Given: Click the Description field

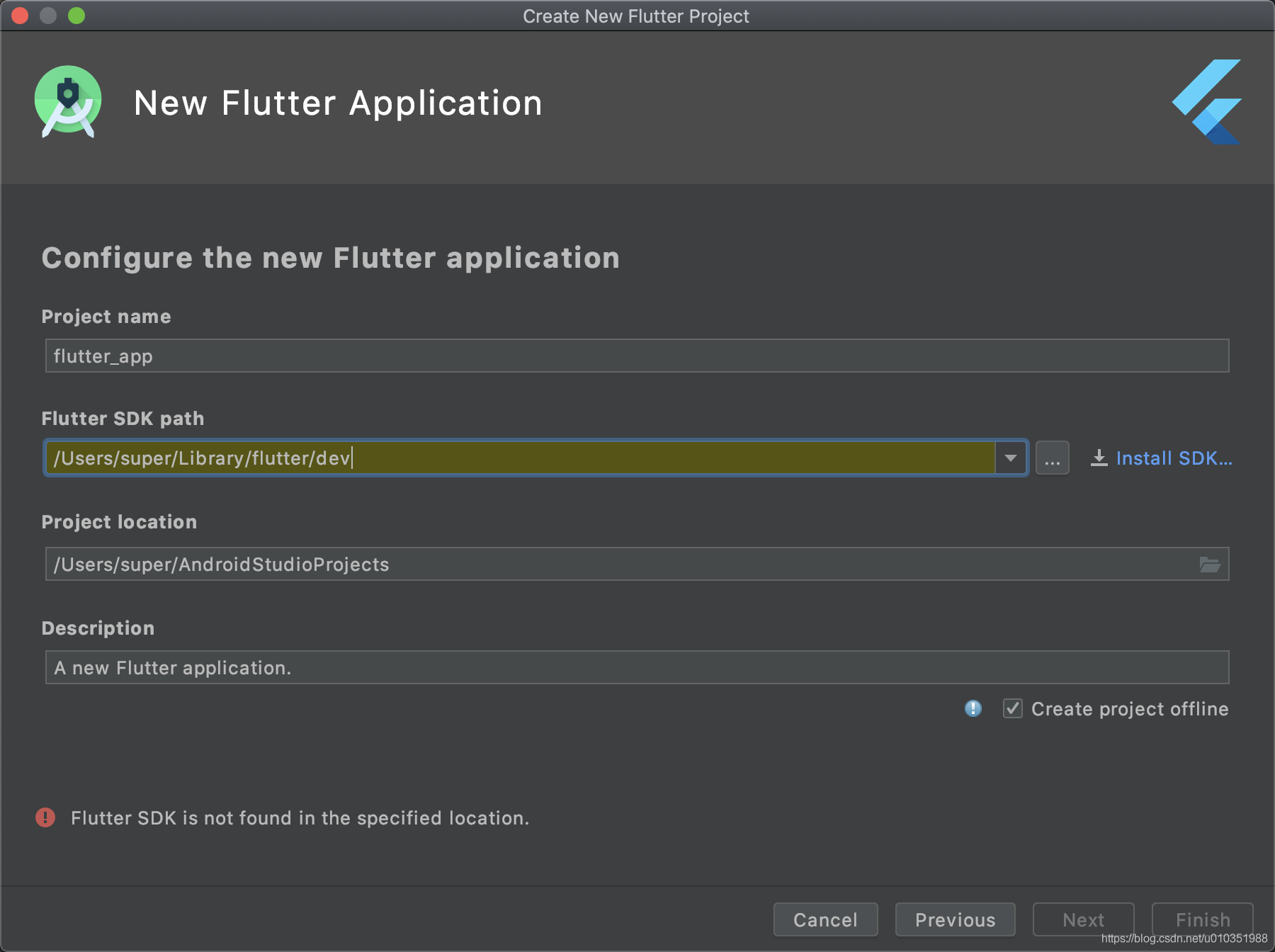Looking at the screenshot, I should tap(637, 667).
